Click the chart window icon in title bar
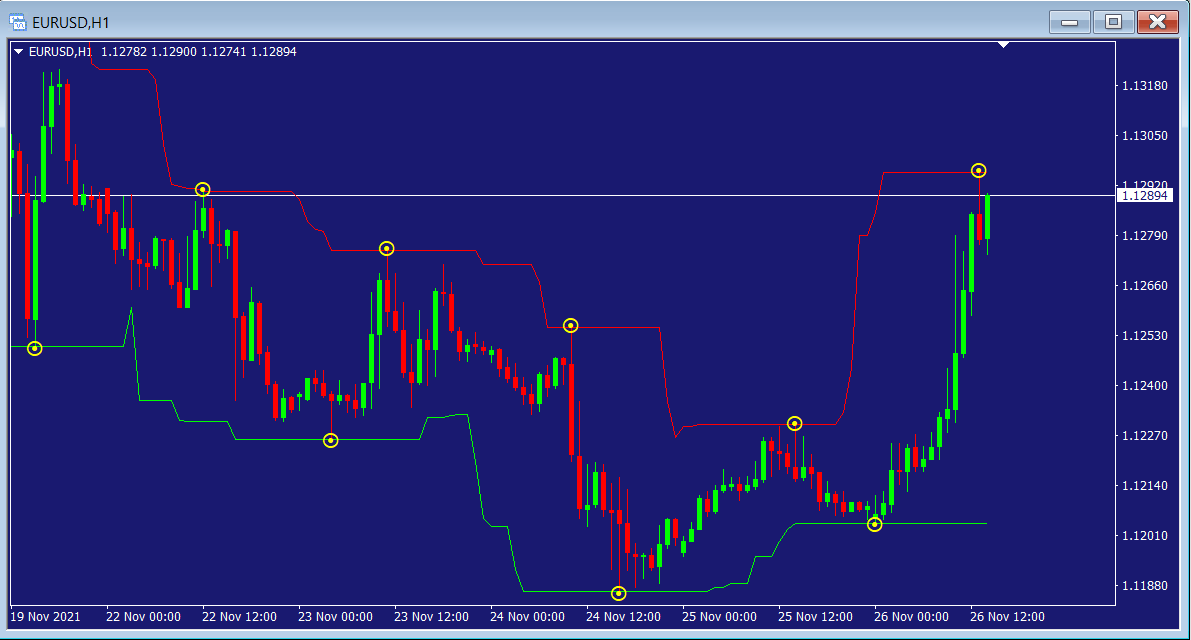Screen dimensions: 1191x640 [17, 21]
